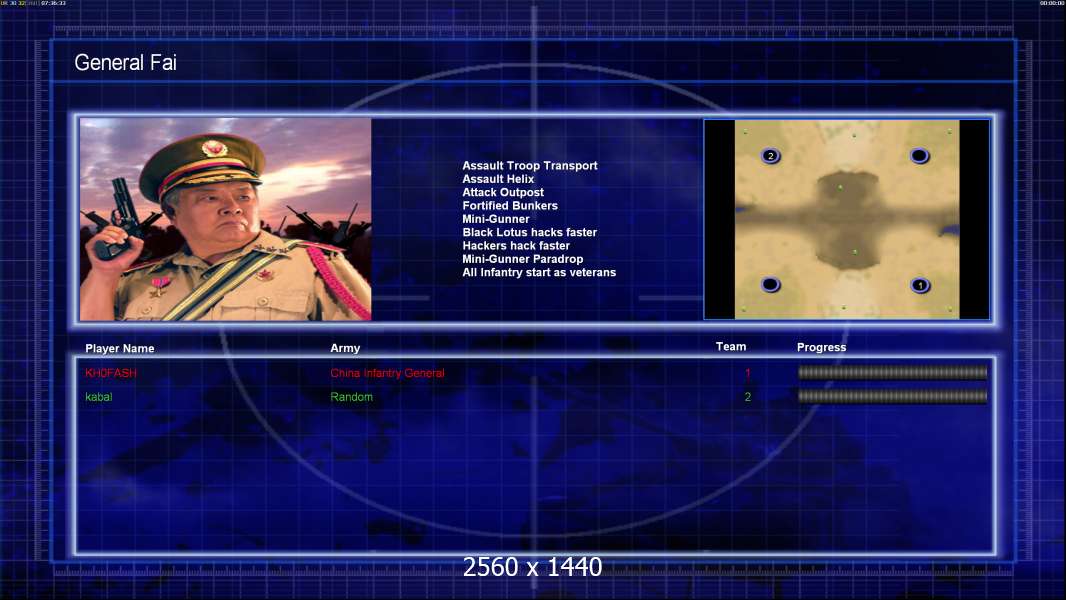The width and height of the screenshot is (1066, 600).
Task: Click the 'Progress' column header
Action: (821, 347)
